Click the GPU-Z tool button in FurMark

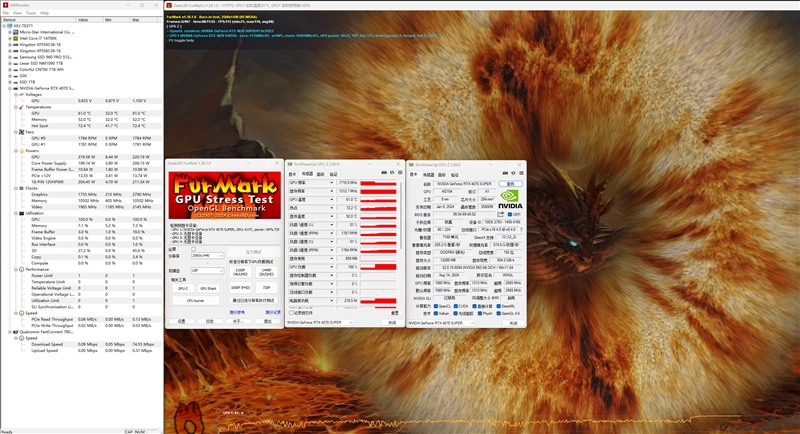pyautogui.click(x=183, y=288)
